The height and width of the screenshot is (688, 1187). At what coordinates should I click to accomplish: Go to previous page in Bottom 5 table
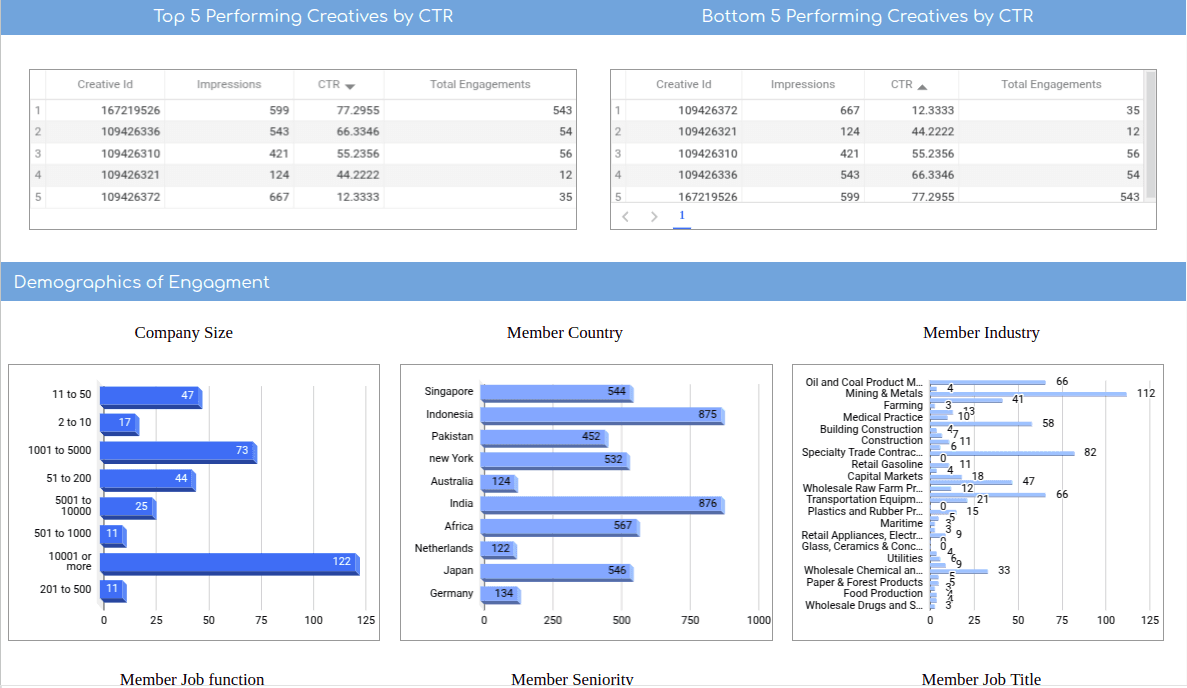625,216
